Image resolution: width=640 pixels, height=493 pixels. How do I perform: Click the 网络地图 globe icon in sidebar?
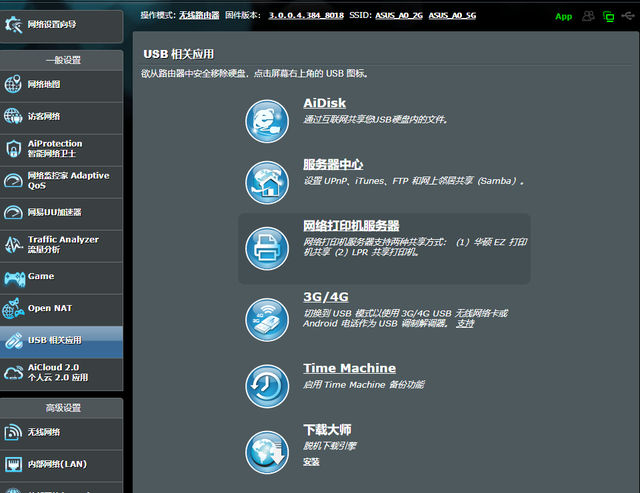click(x=13, y=84)
